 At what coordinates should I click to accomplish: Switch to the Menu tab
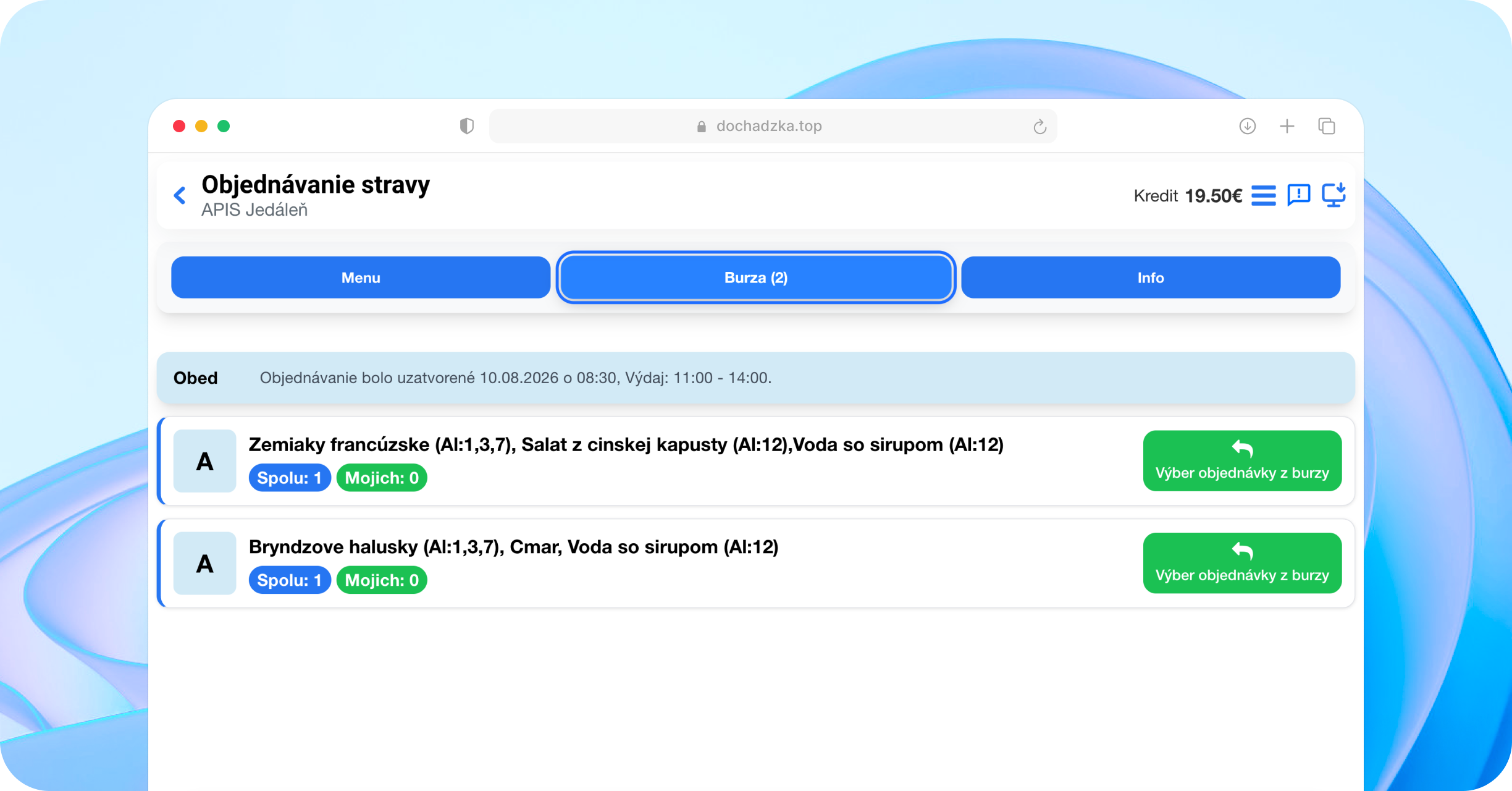(361, 277)
